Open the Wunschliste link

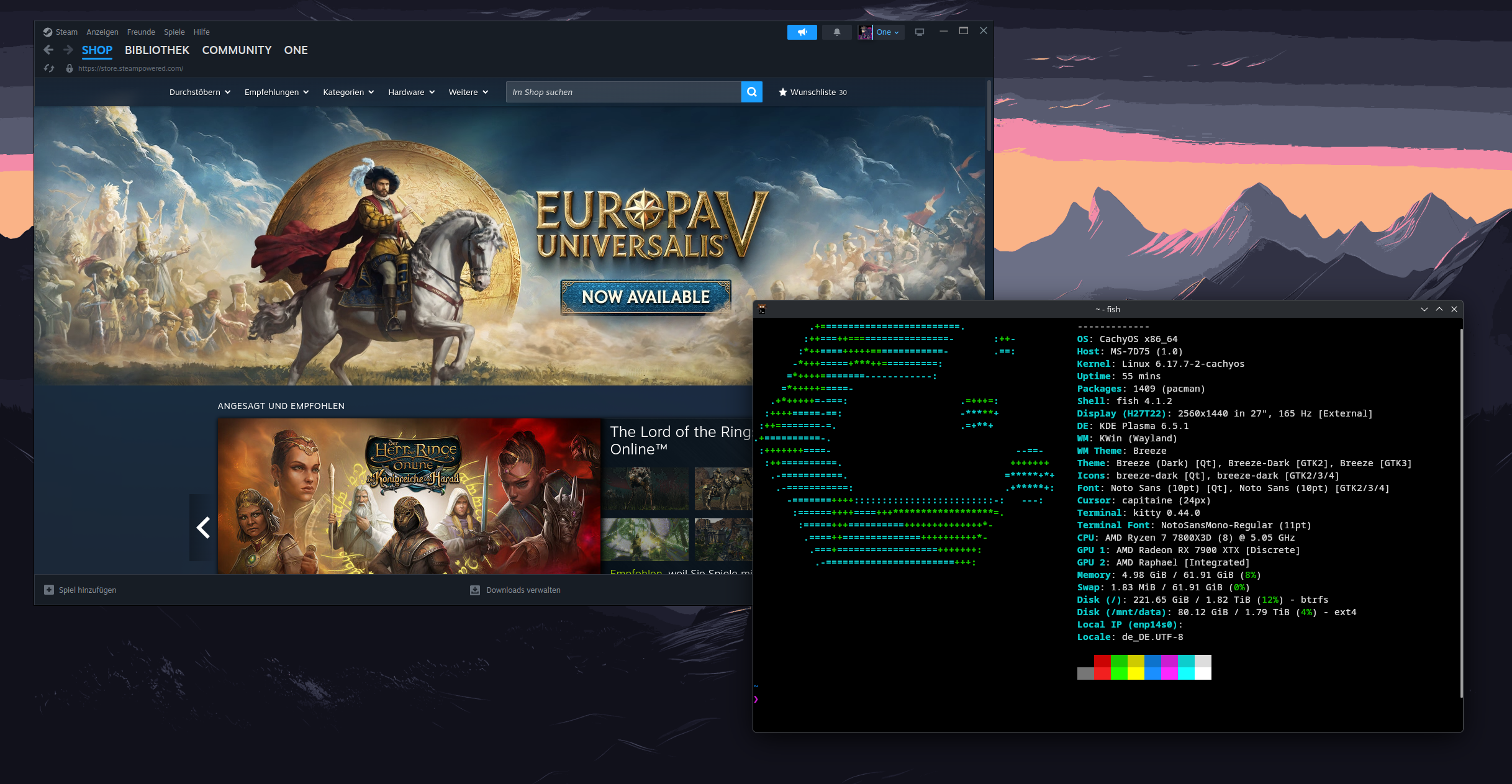point(813,92)
